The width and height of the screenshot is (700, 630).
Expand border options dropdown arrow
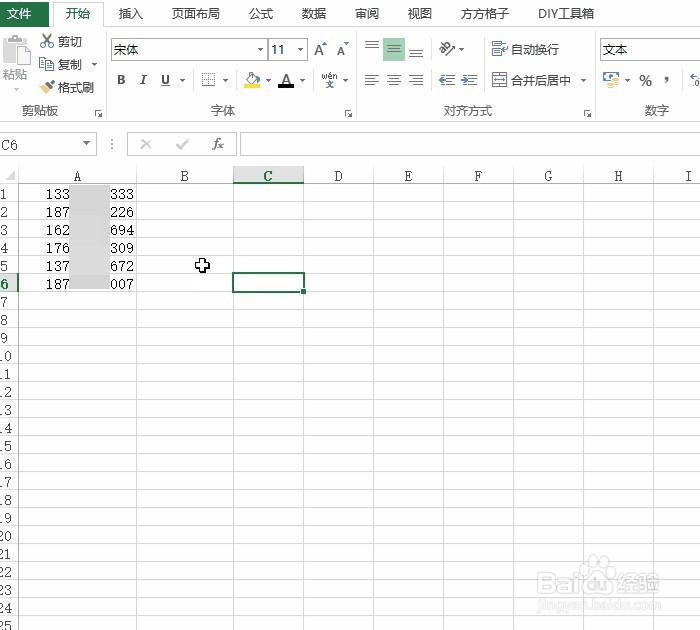click(x=225, y=80)
